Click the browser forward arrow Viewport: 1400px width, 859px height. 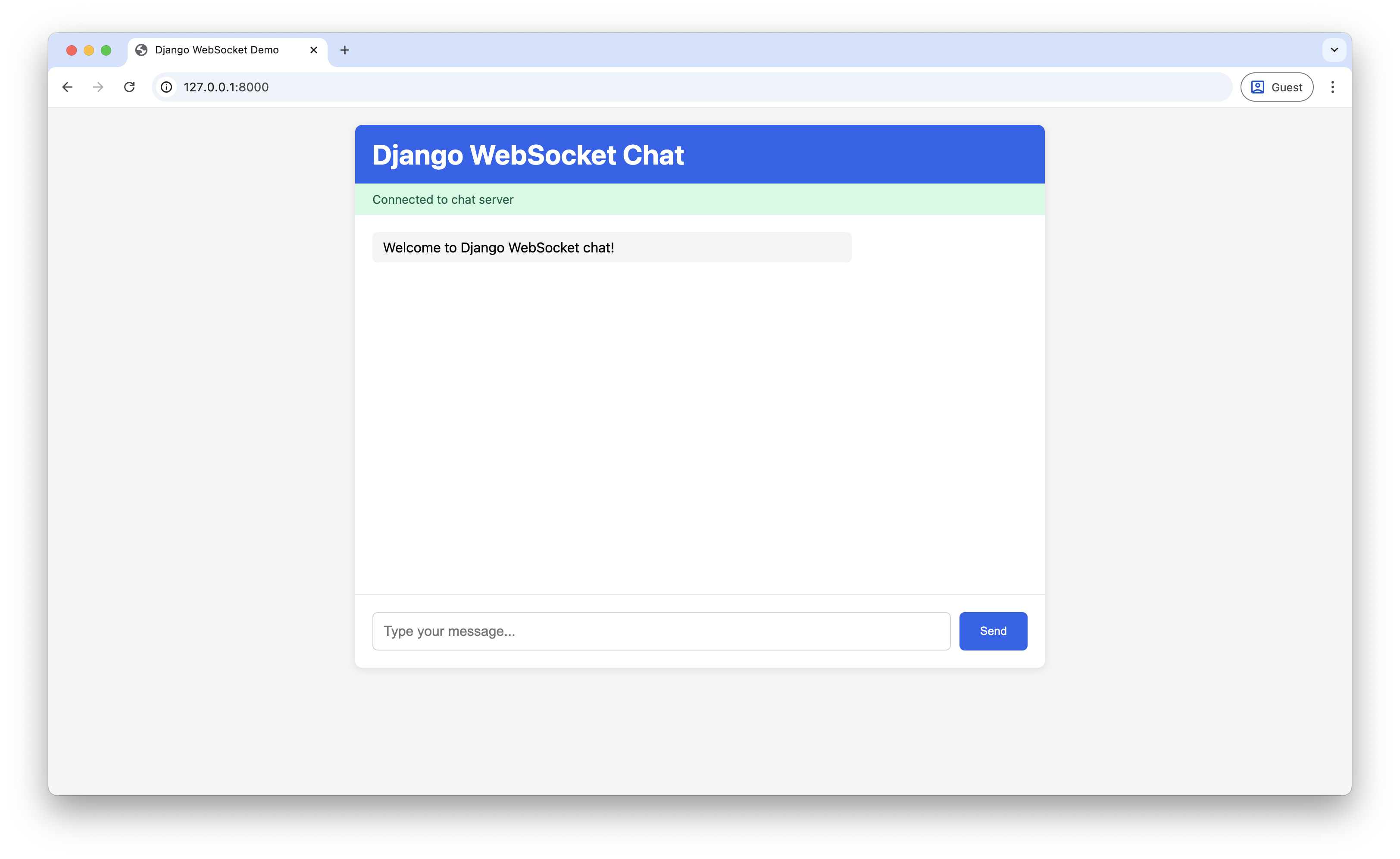coord(98,87)
